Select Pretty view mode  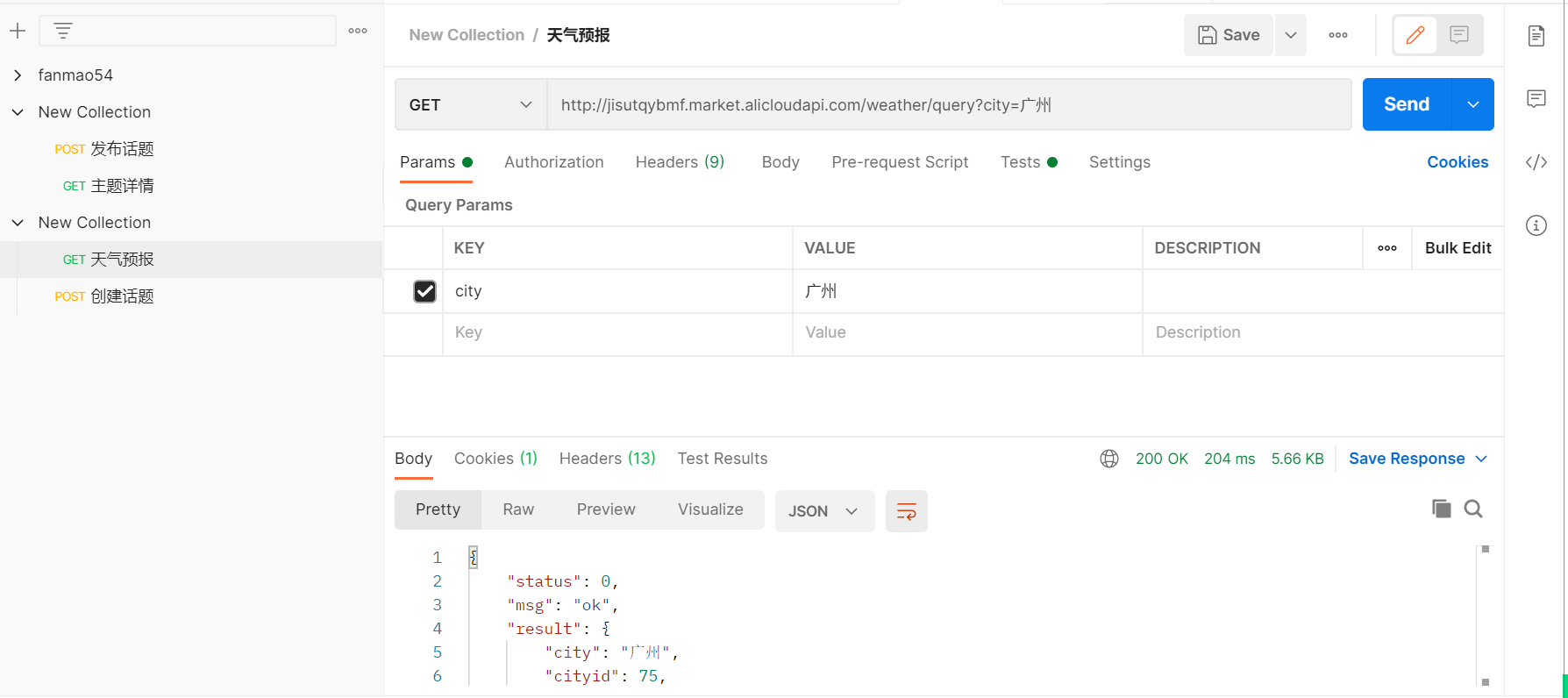point(438,509)
